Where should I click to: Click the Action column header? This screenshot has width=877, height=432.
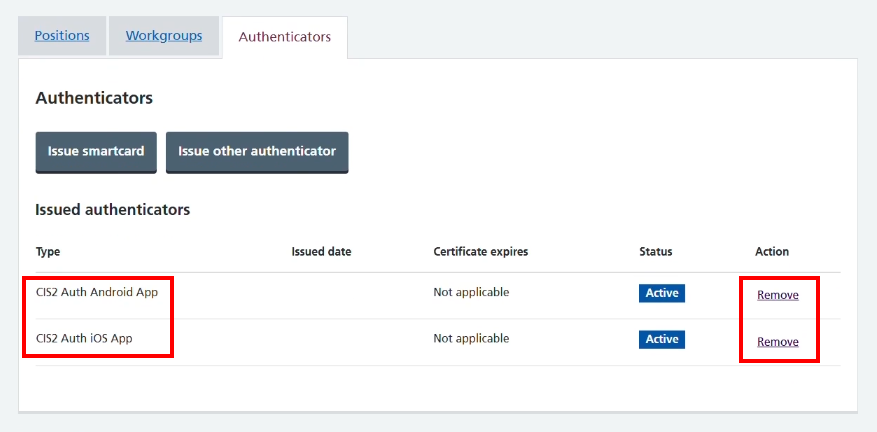pos(772,252)
